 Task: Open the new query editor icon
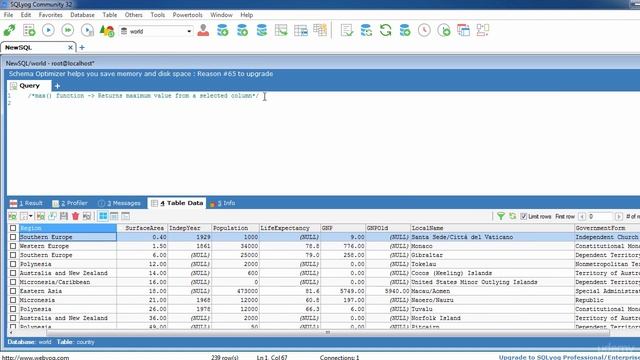coord(29,30)
